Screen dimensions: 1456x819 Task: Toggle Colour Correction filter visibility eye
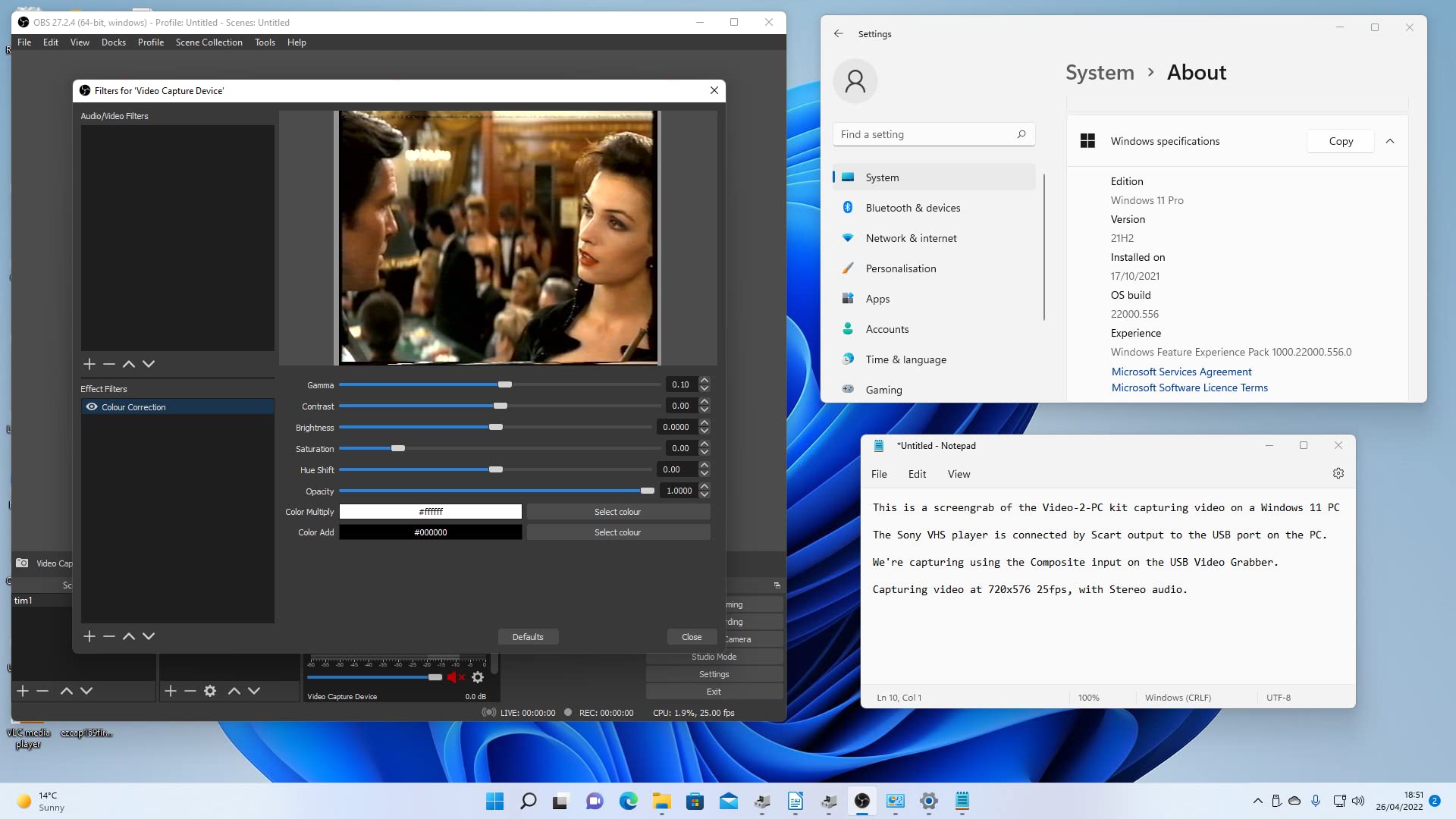[92, 407]
